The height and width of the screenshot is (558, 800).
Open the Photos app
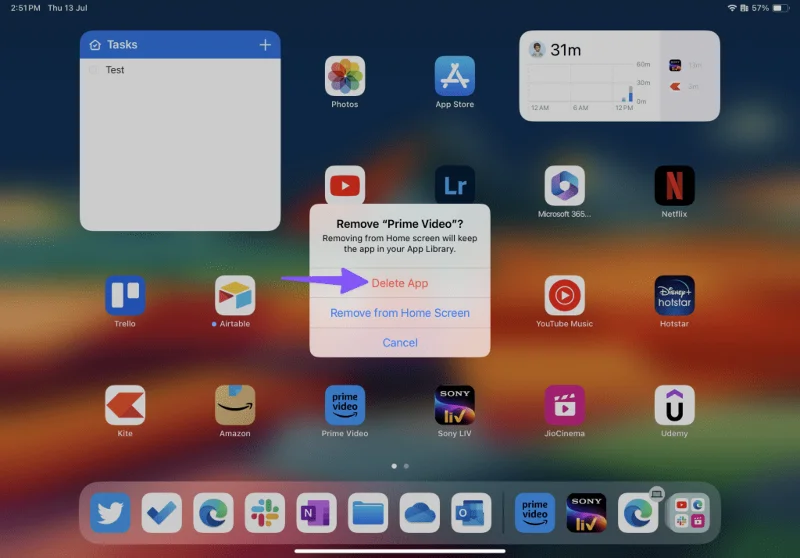(x=345, y=76)
